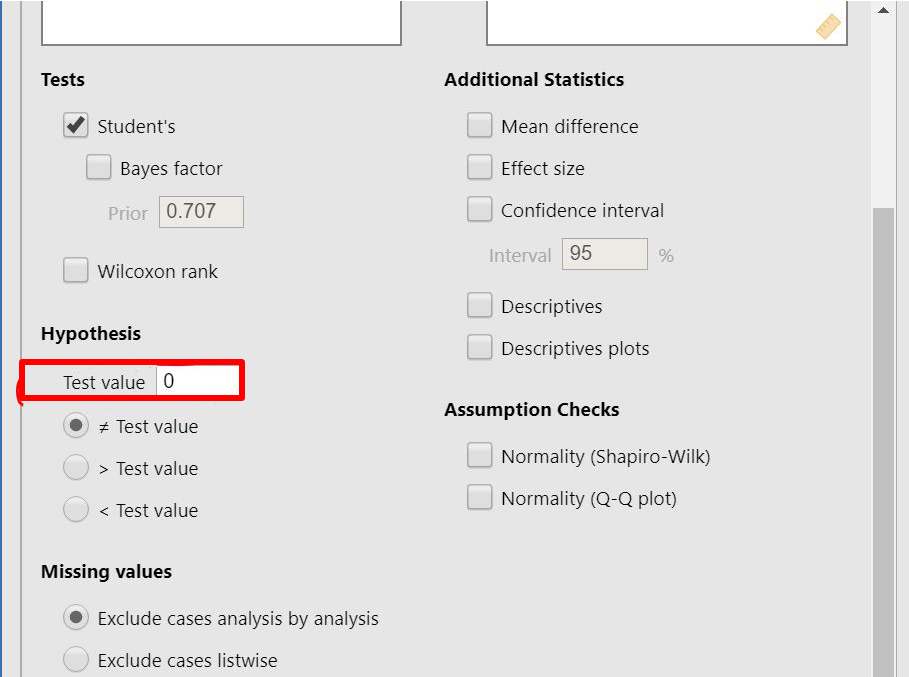Enable the Confidence interval checkbox

480,210
